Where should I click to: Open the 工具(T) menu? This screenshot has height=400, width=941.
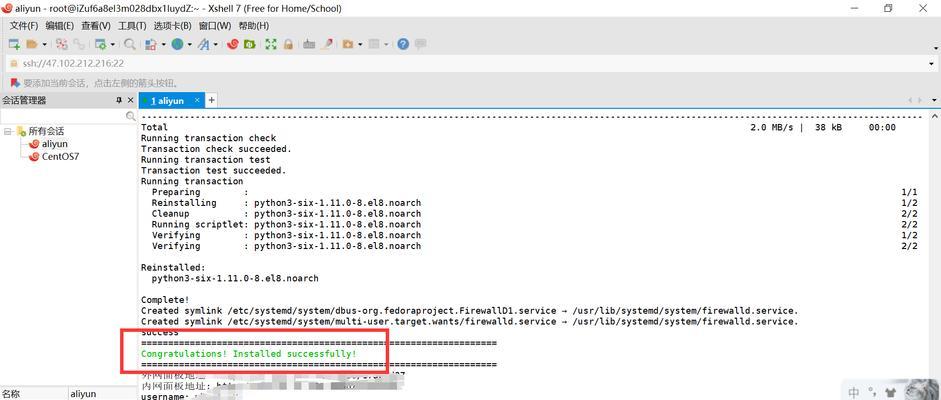point(132,26)
